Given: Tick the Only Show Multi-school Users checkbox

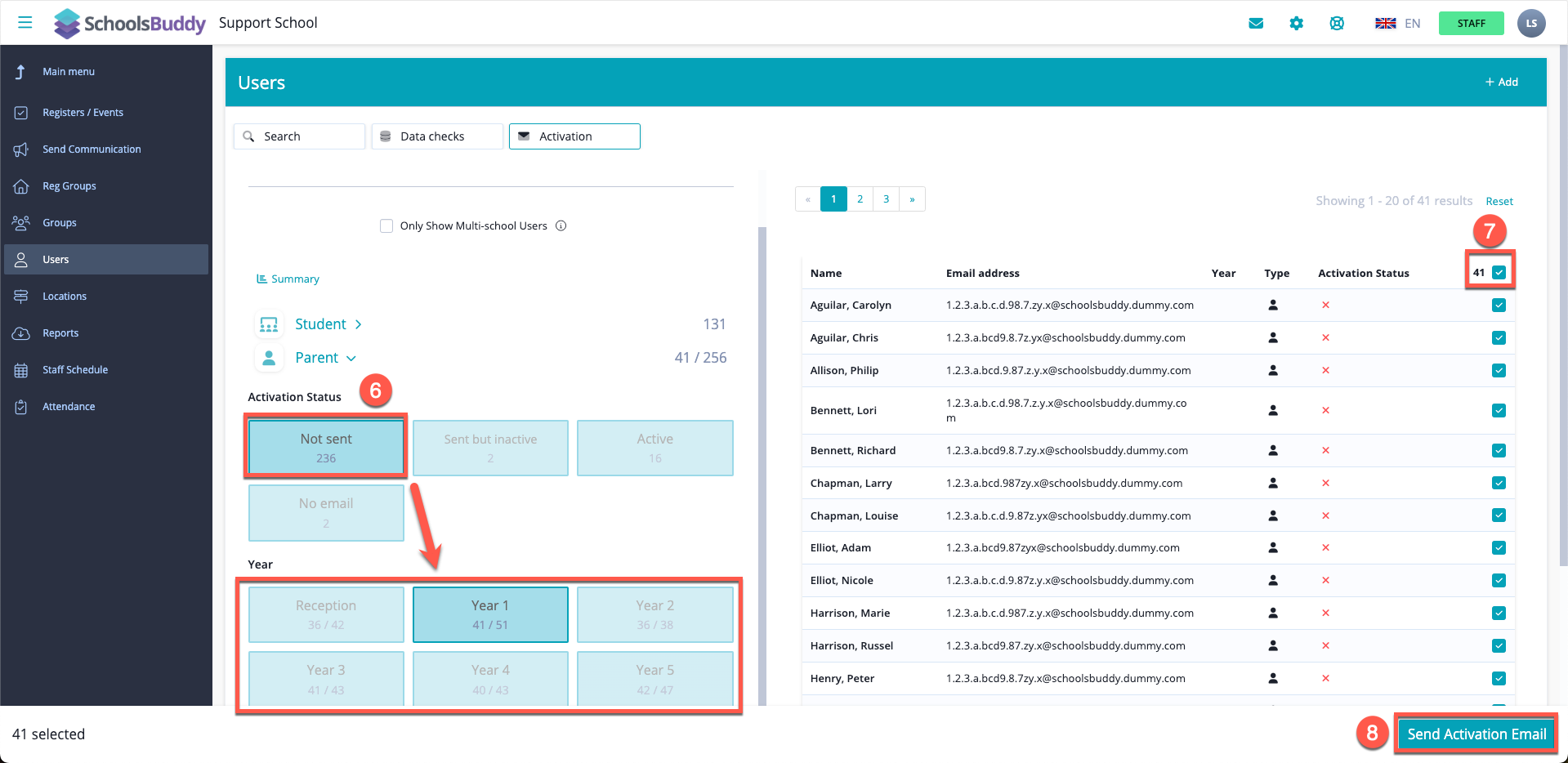Looking at the screenshot, I should coord(386,226).
